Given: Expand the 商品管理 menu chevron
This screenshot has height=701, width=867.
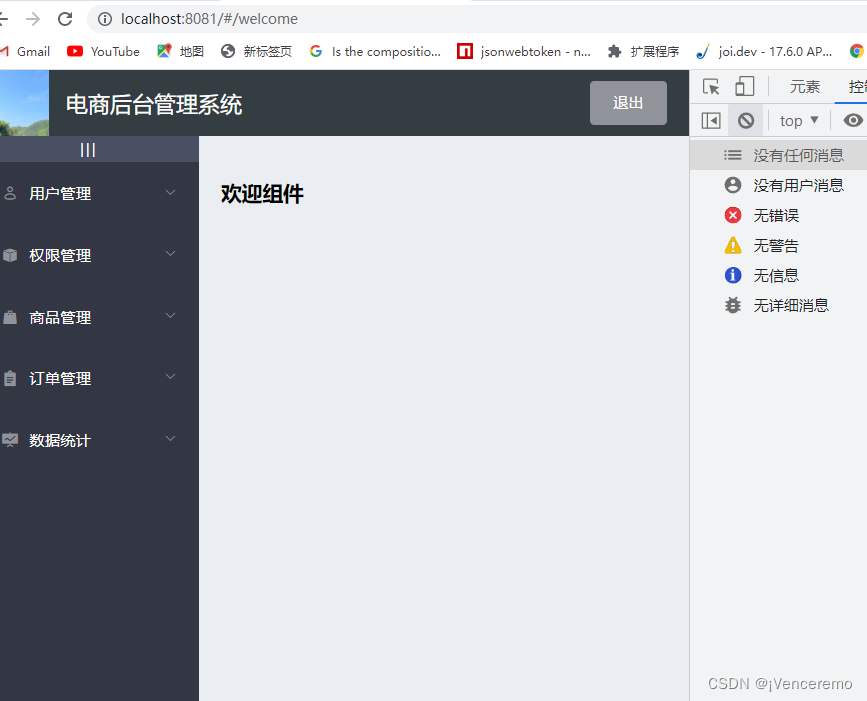Looking at the screenshot, I should (x=170, y=317).
